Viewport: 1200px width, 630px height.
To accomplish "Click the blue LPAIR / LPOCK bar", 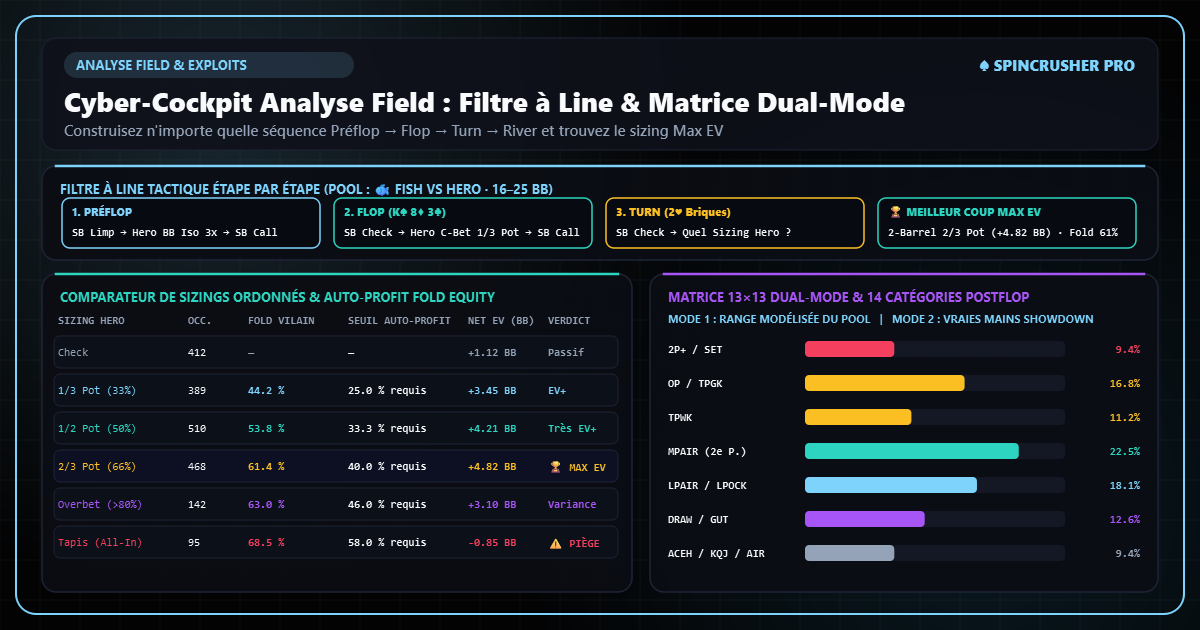I will point(891,485).
